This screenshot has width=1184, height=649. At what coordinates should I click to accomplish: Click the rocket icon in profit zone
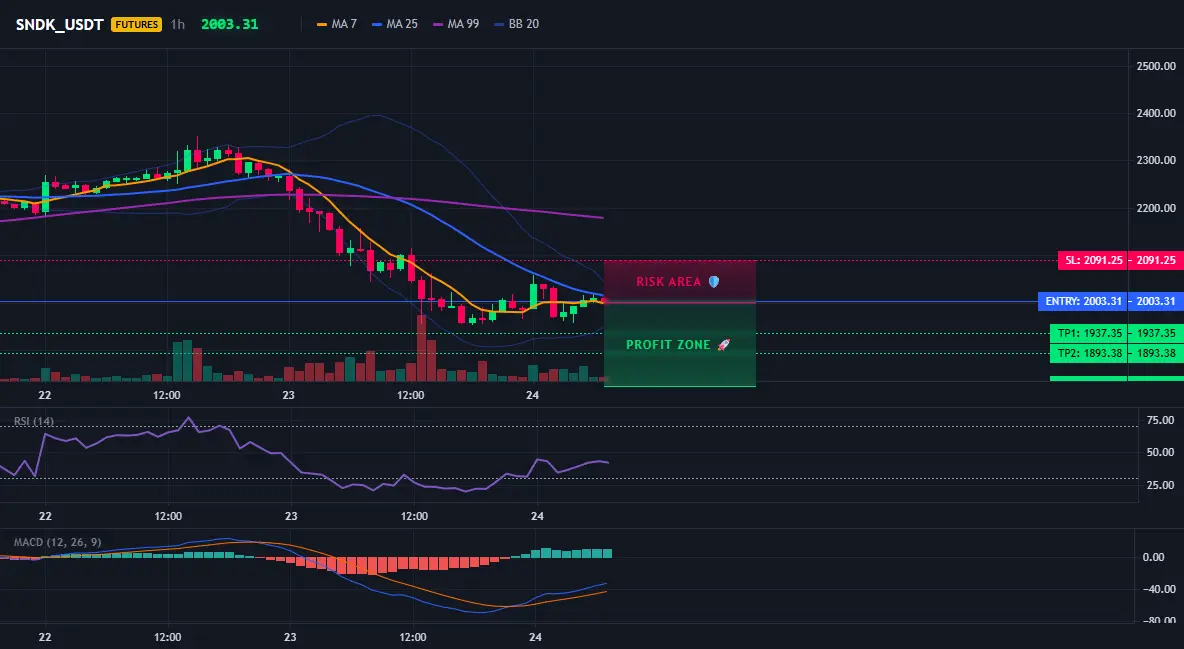coord(723,345)
